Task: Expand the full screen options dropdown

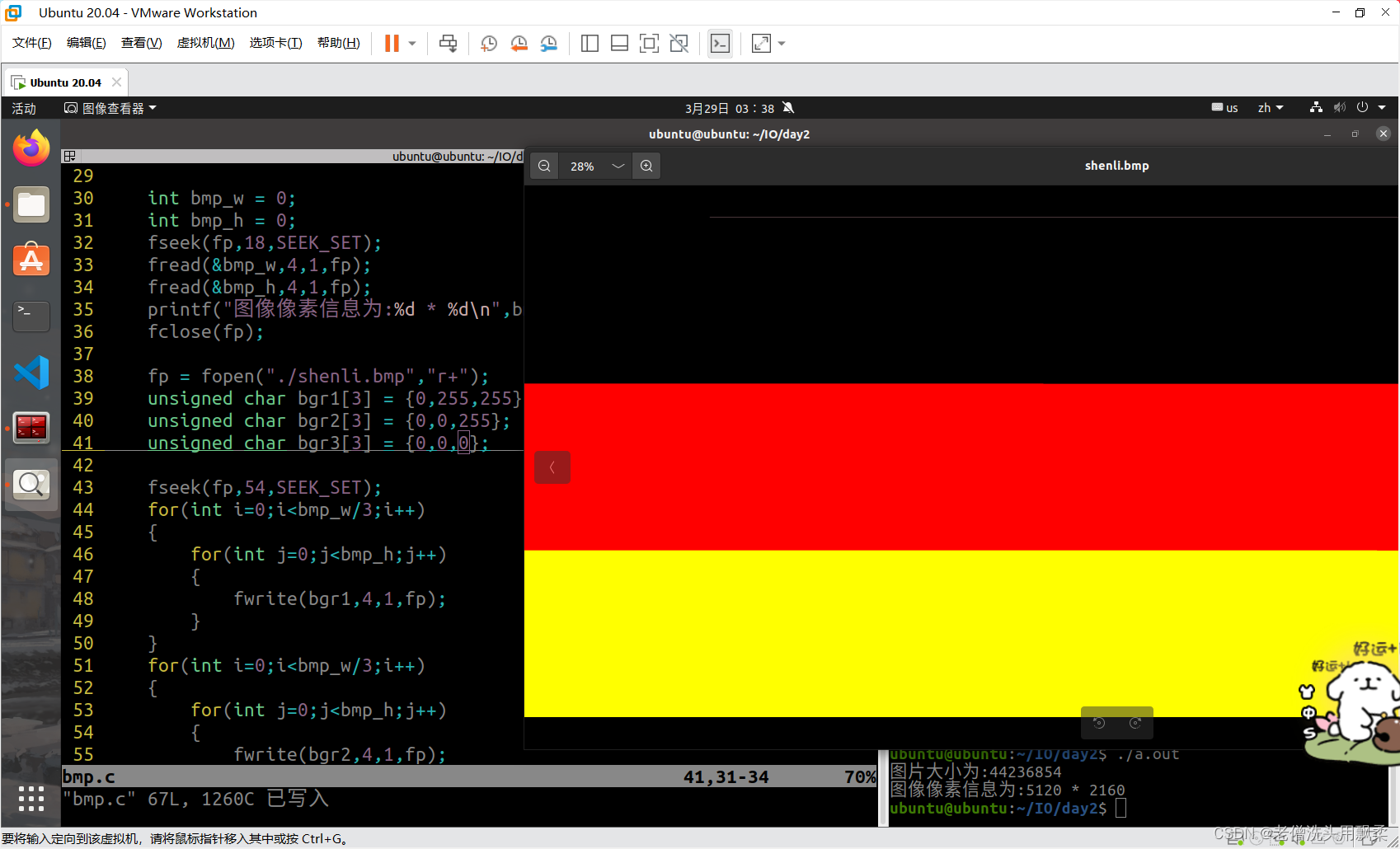Action: (780, 43)
